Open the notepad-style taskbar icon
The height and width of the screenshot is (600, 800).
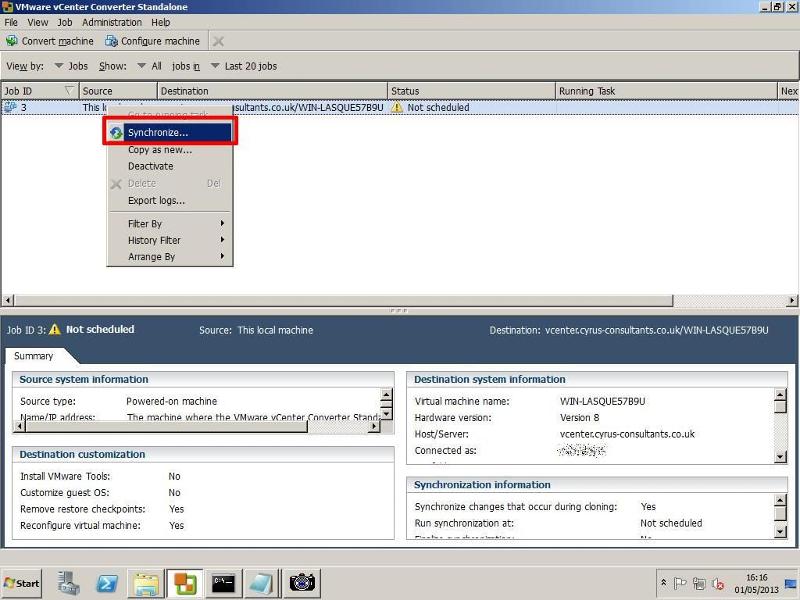pyautogui.click(x=262, y=583)
